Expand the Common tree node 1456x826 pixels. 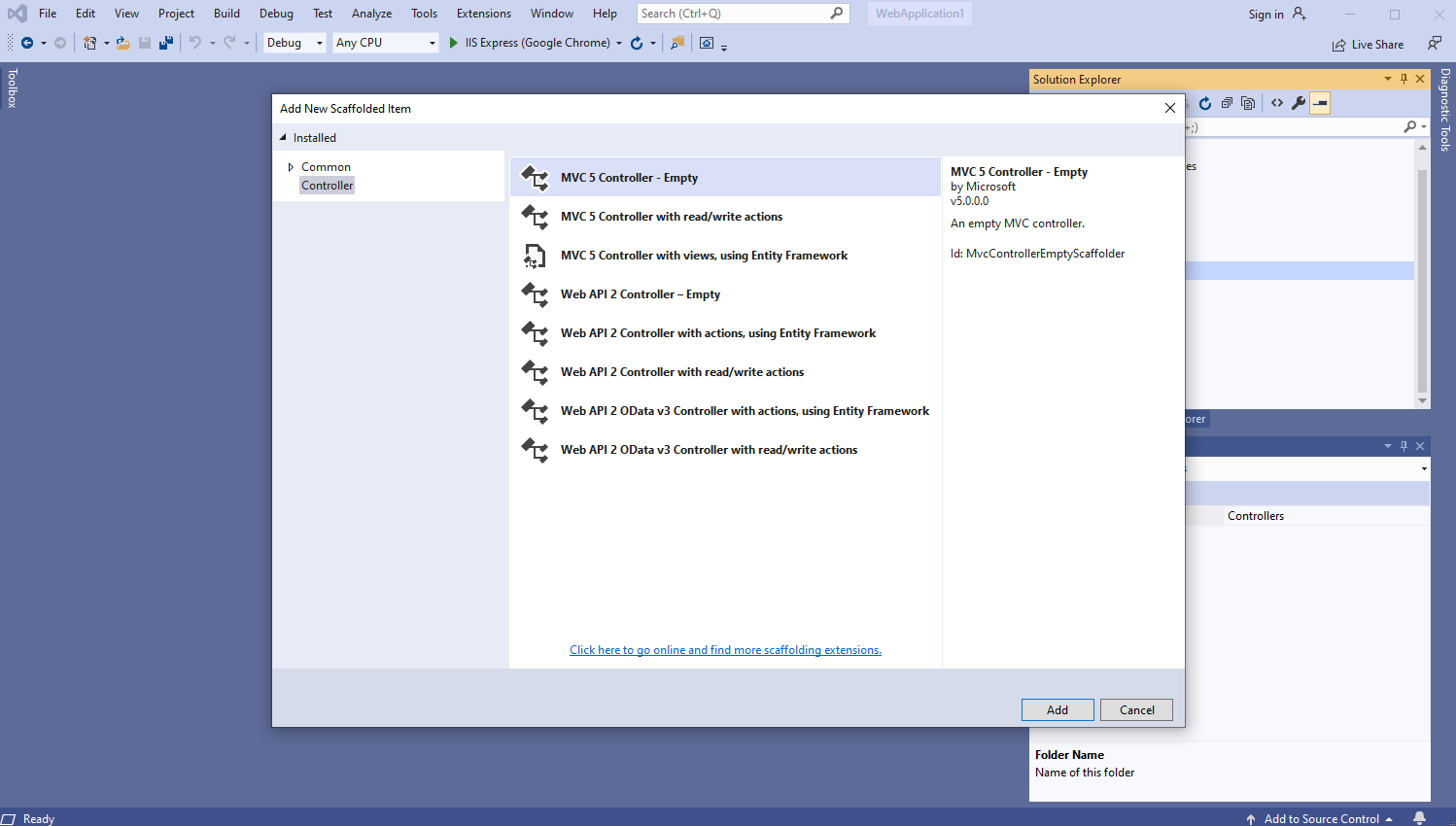click(291, 167)
